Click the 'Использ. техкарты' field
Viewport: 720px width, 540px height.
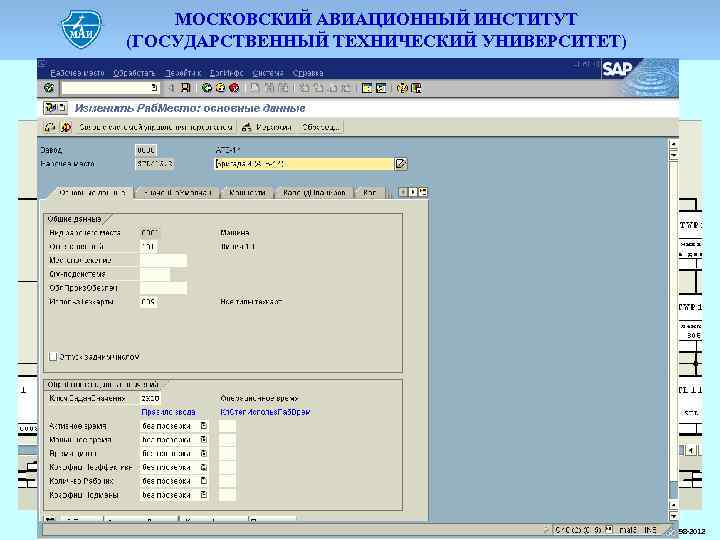coord(148,302)
